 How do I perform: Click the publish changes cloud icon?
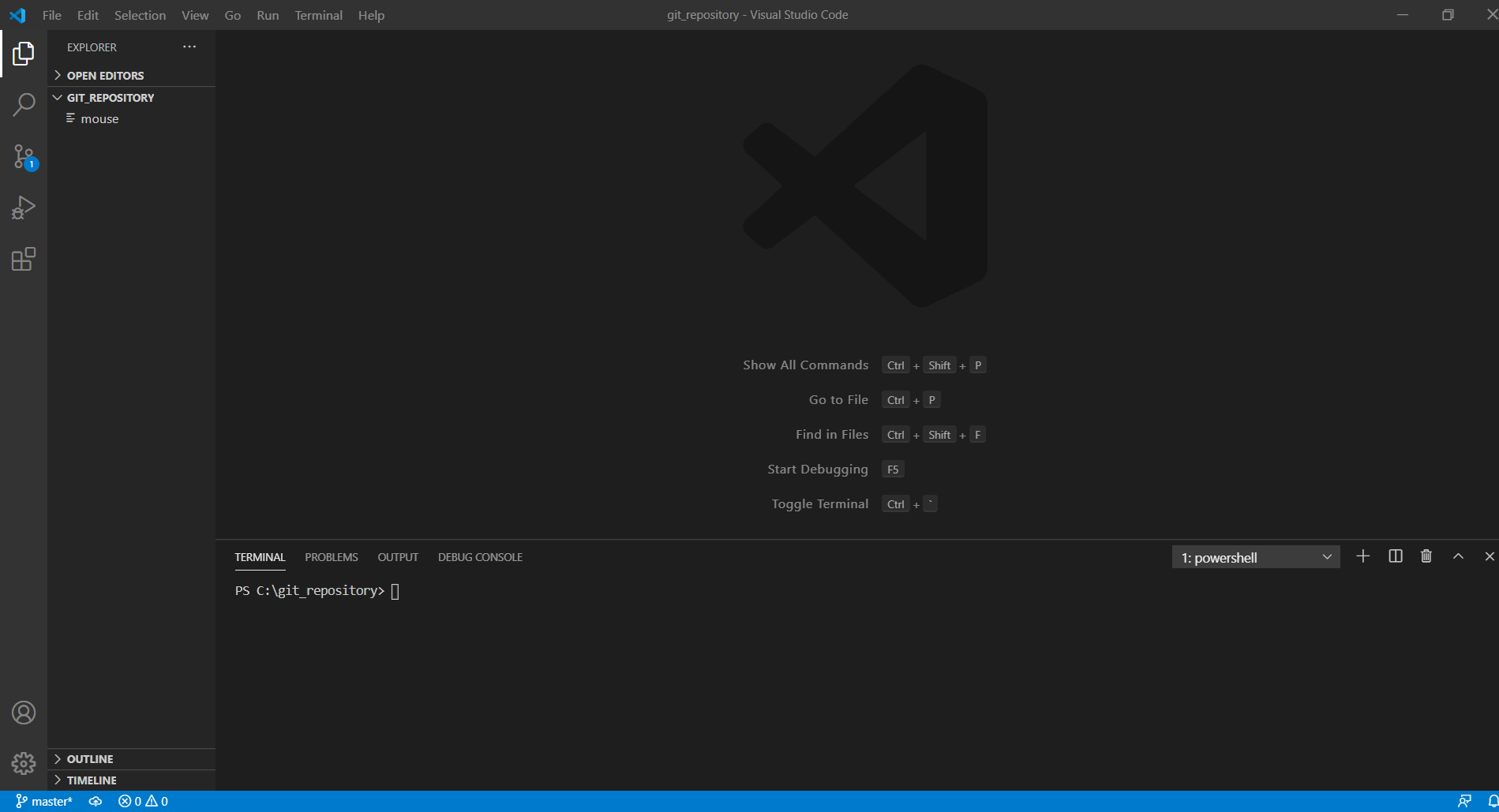point(96,801)
